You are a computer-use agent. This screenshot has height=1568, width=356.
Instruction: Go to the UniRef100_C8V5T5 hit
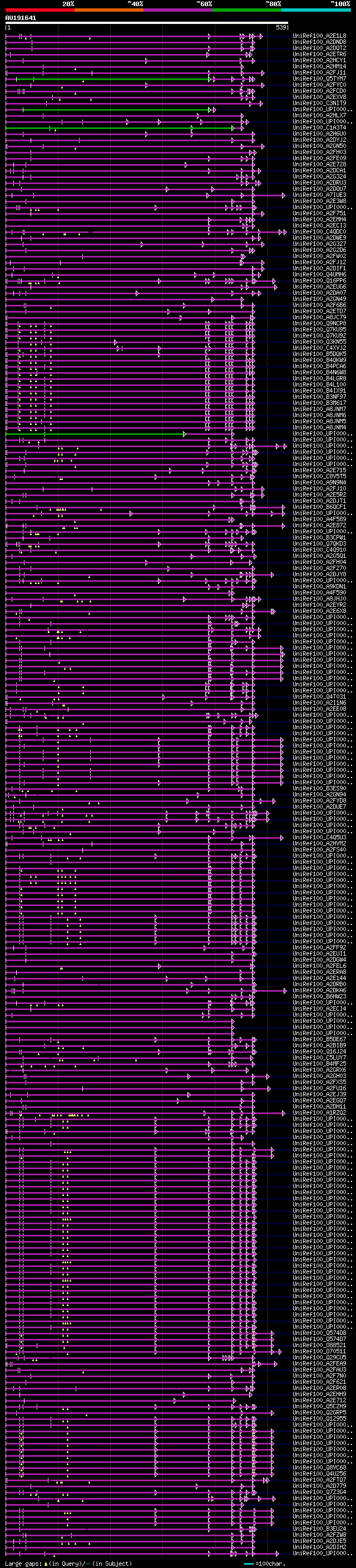pyautogui.click(x=319, y=476)
